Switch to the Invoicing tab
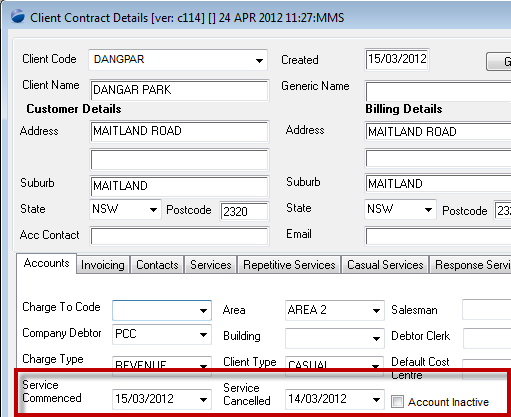This screenshot has height=417, width=511. [x=103, y=265]
